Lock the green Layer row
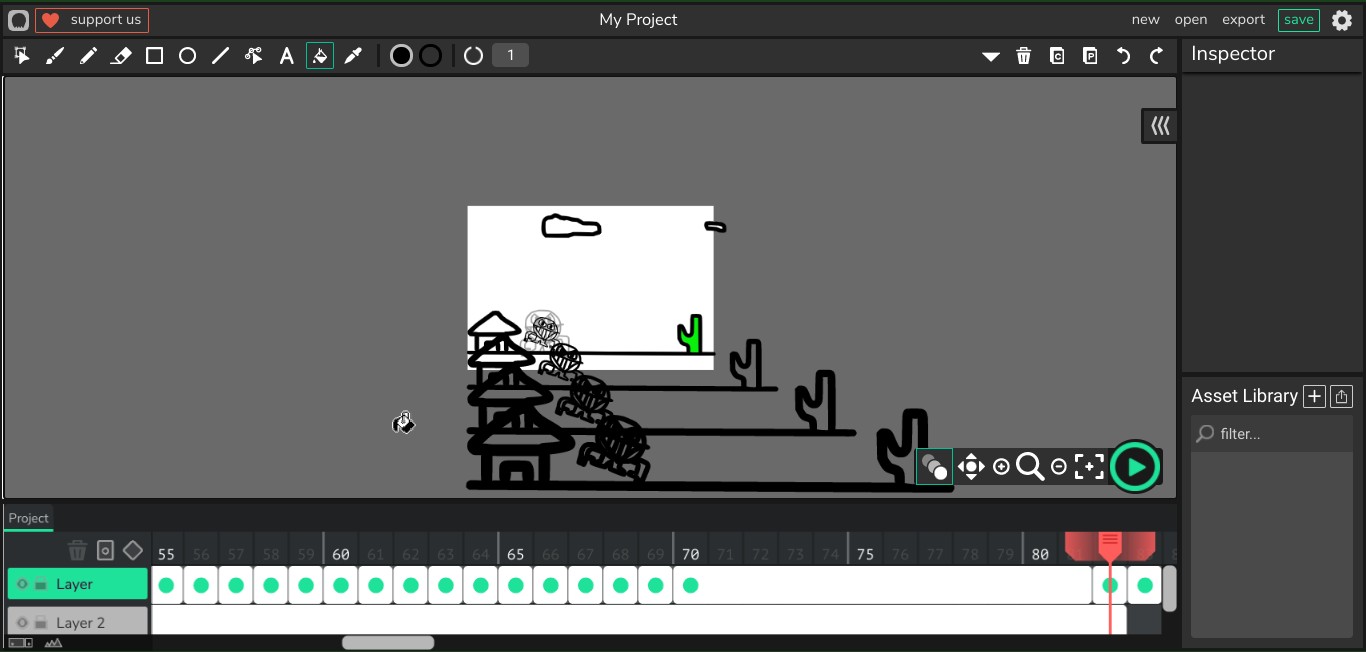Viewport: 1366px width, 652px height. [41, 584]
